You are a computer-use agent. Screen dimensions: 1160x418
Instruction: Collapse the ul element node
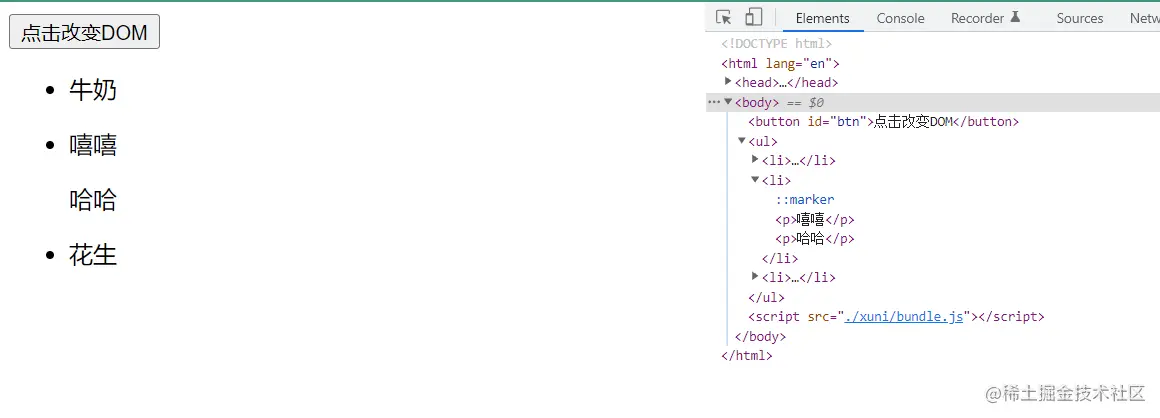pos(742,141)
